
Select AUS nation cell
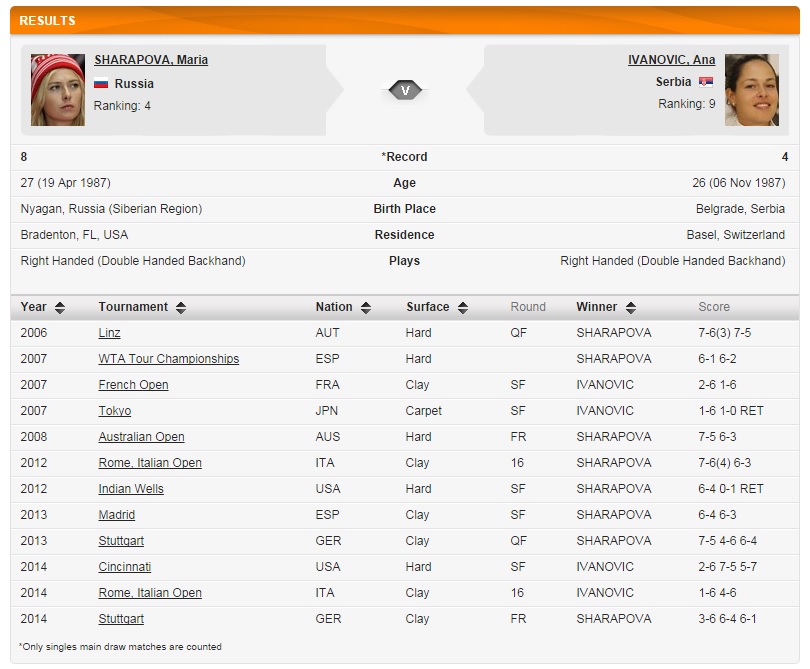pos(328,437)
